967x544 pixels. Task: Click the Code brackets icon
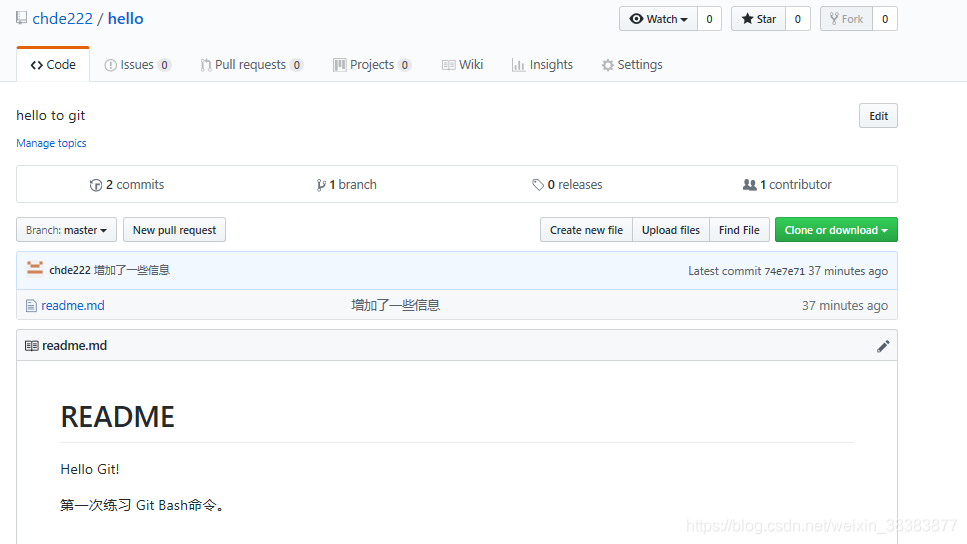36,65
